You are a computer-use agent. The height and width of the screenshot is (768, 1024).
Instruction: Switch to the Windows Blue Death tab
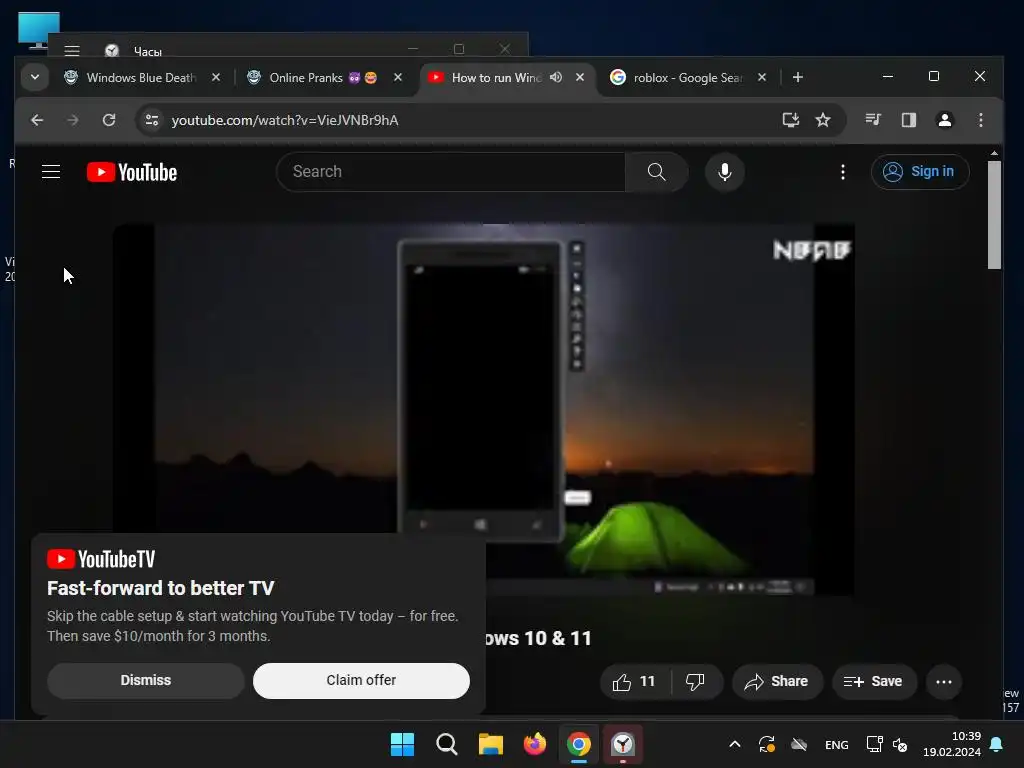(142, 78)
